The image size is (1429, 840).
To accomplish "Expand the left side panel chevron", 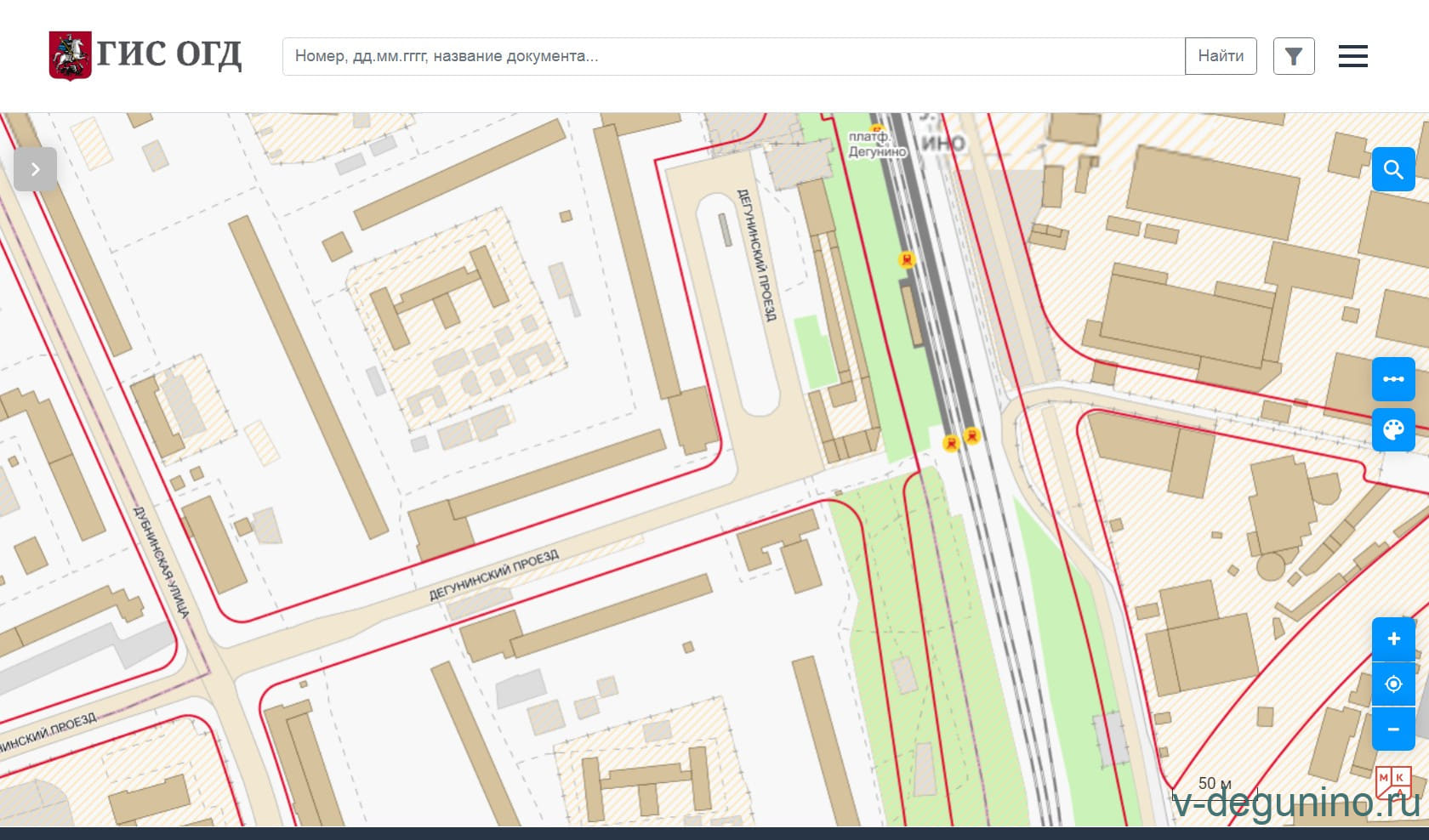I will point(35,169).
